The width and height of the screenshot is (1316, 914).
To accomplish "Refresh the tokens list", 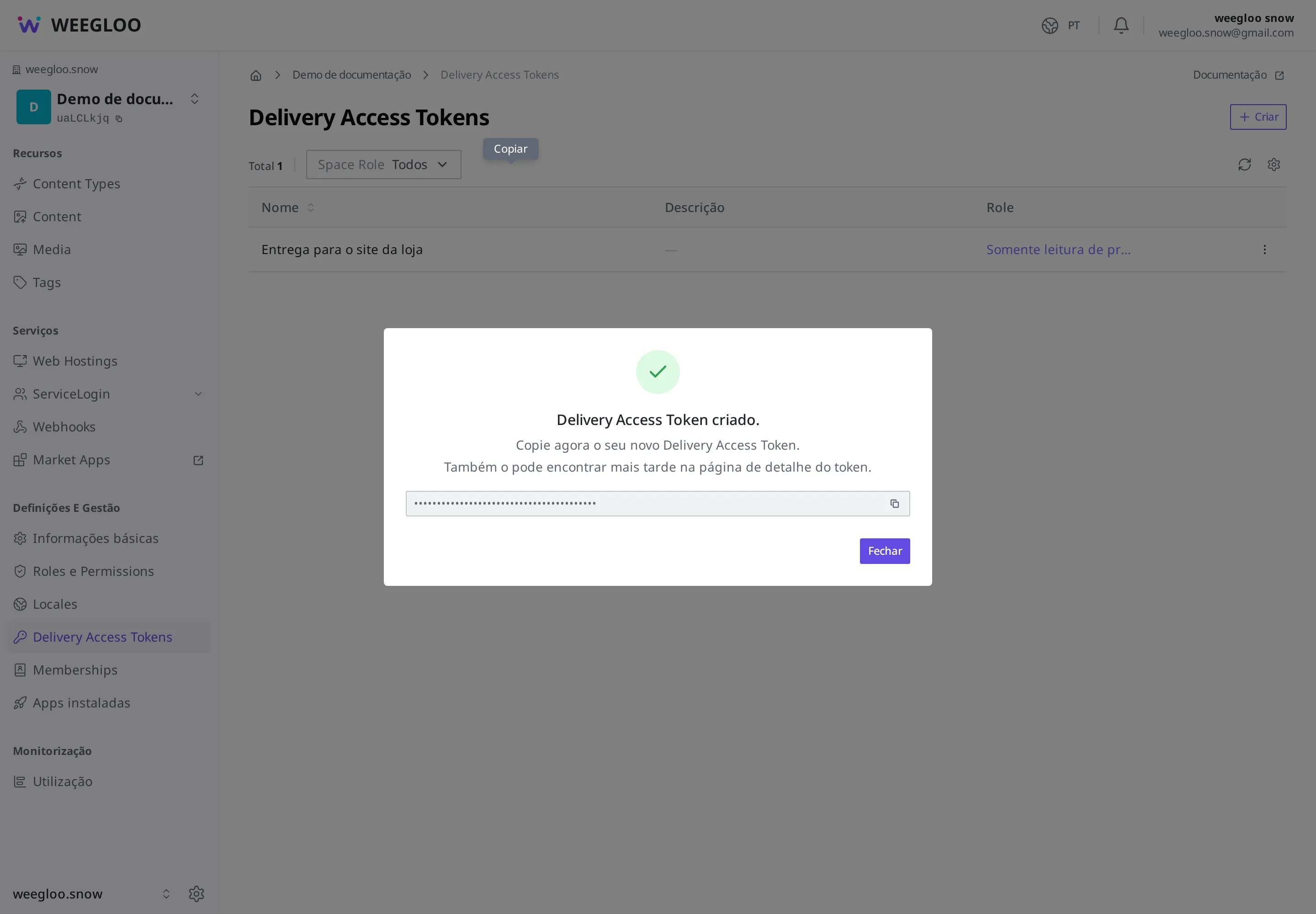I will click(1244, 165).
